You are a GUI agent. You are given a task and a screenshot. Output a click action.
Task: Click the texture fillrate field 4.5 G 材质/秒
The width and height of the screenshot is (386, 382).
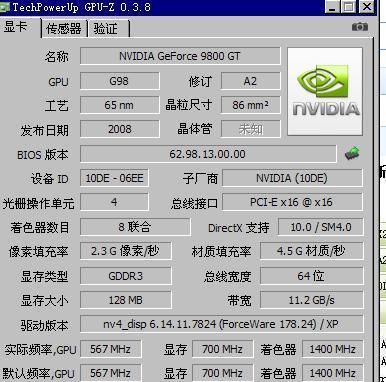(x=311, y=251)
